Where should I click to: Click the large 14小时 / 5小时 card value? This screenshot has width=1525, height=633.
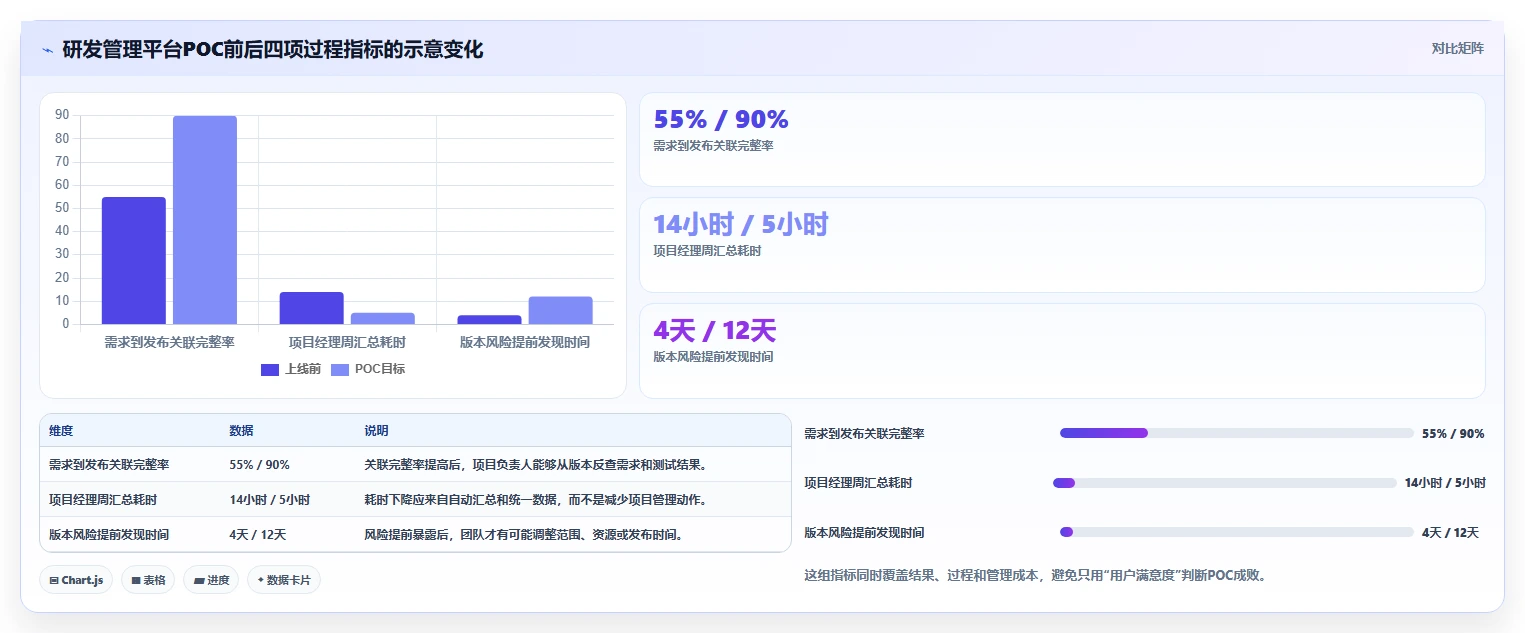(741, 224)
